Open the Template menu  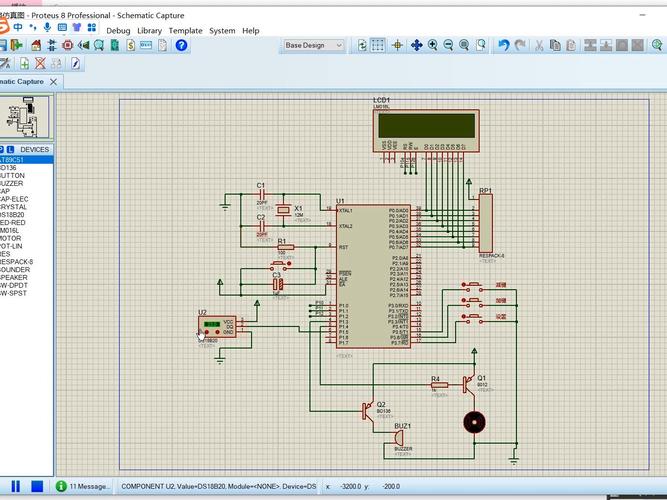click(185, 31)
